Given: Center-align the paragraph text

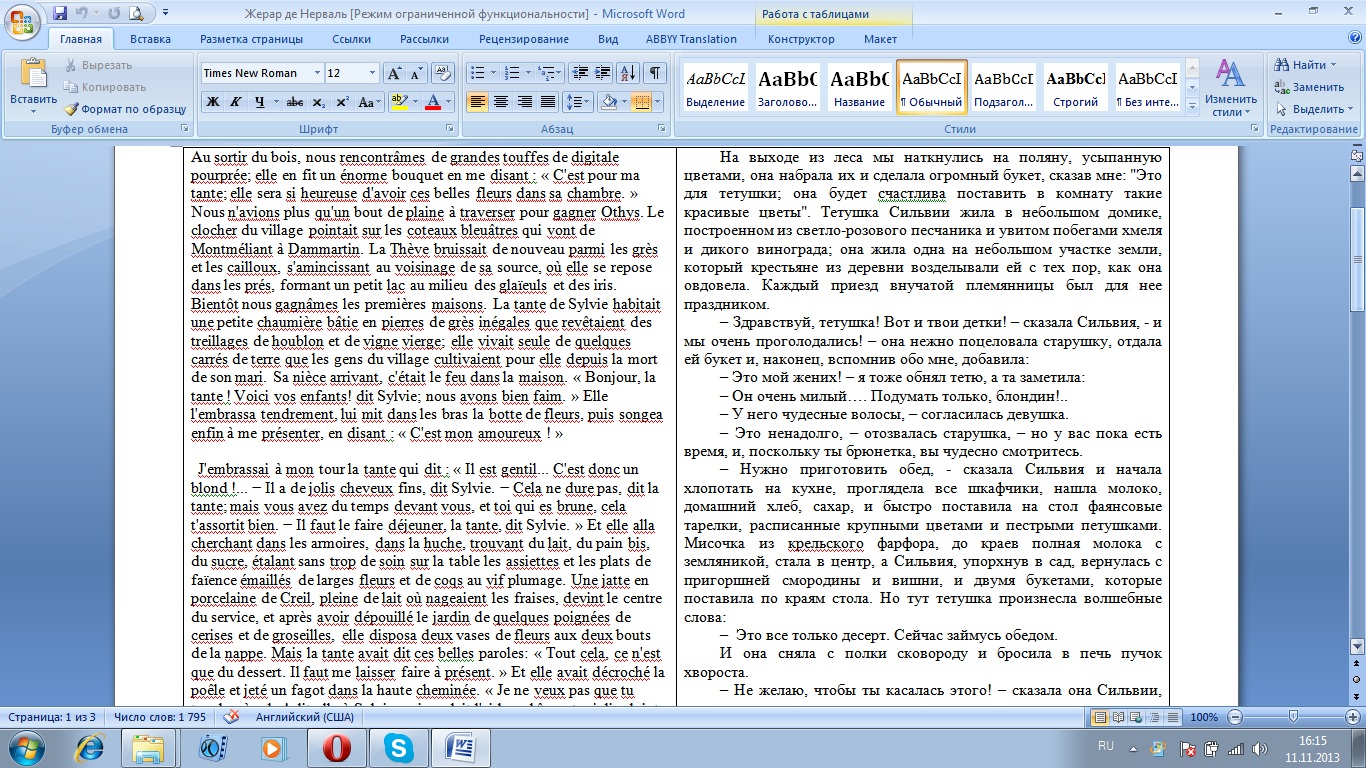Looking at the screenshot, I should pos(501,102).
